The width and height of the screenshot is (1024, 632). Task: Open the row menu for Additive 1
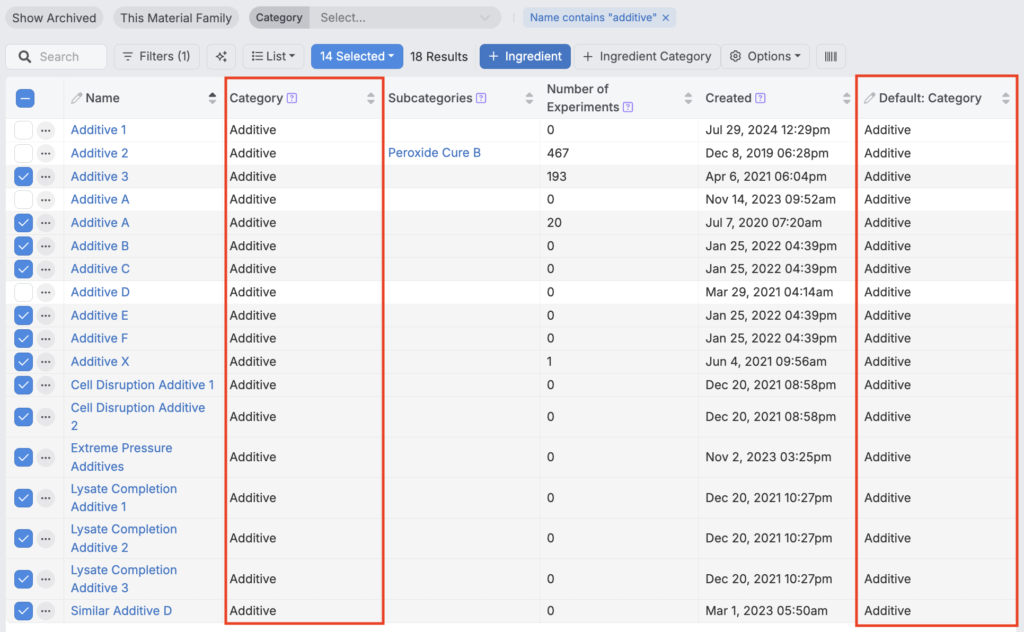(x=46, y=130)
